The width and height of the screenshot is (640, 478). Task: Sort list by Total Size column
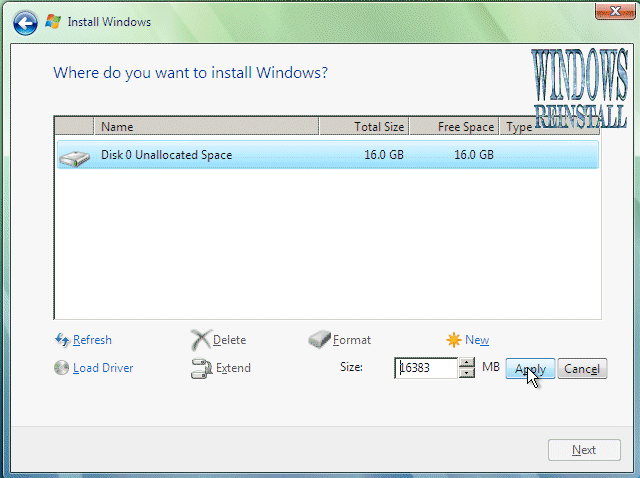pyautogui.click(x=364, y=127)
